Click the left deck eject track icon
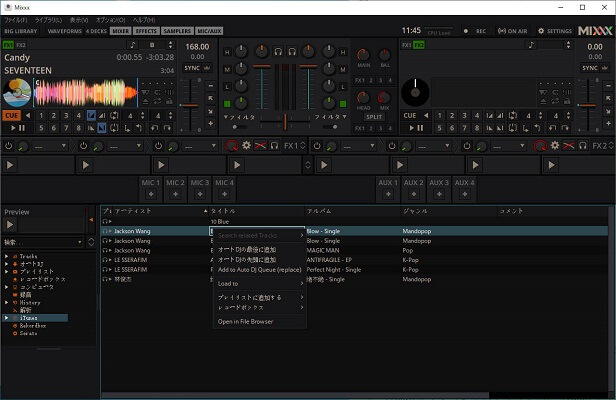Image resolution: width=616 pixels, height=400 pixels. pos(145,101)
